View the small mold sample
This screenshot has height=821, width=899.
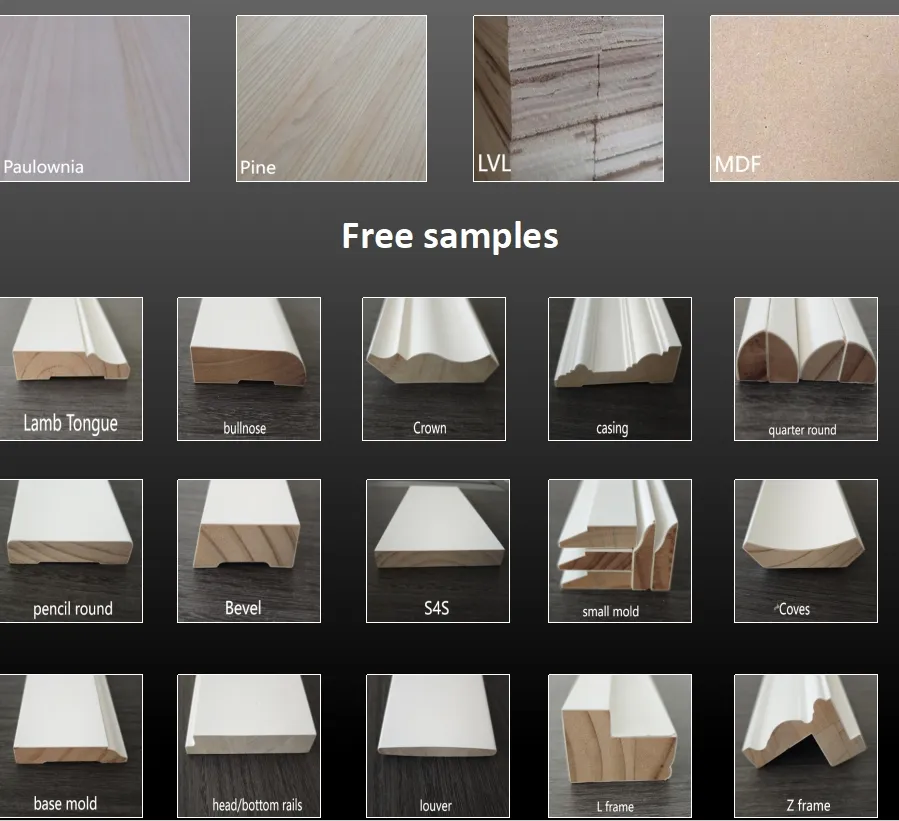(x=619, y=549)
